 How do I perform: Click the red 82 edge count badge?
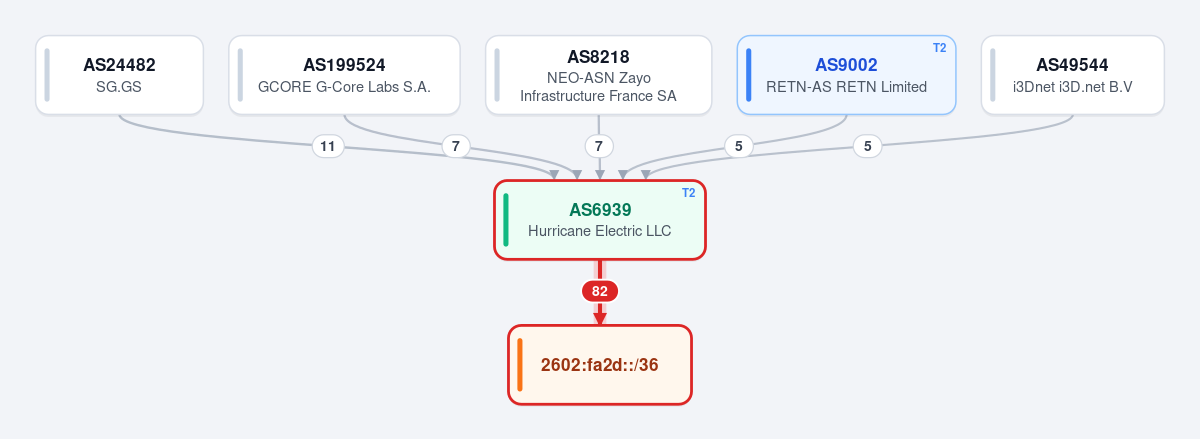click(x=600, y=291)
